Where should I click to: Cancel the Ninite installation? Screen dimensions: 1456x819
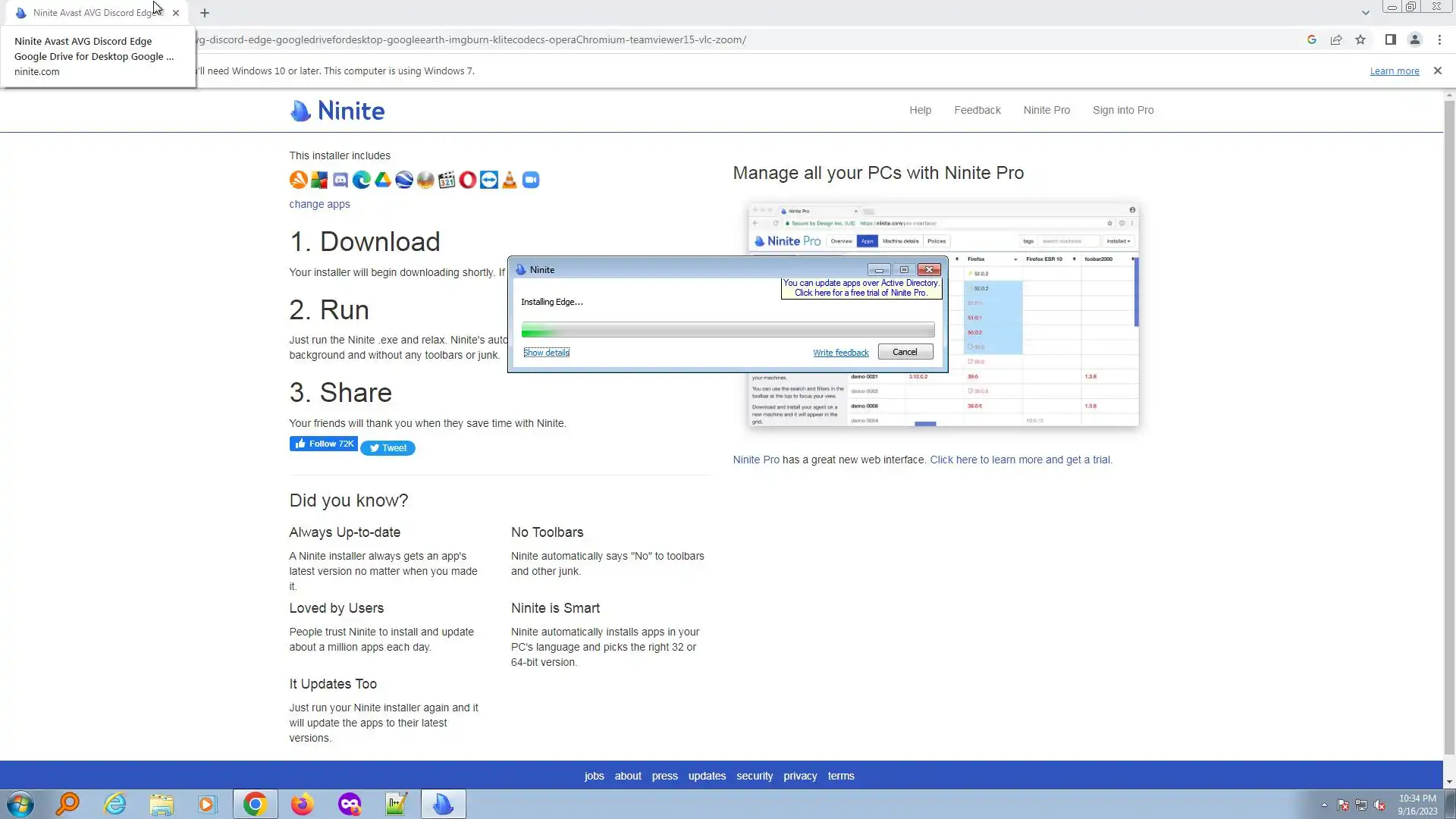[905, 352]
